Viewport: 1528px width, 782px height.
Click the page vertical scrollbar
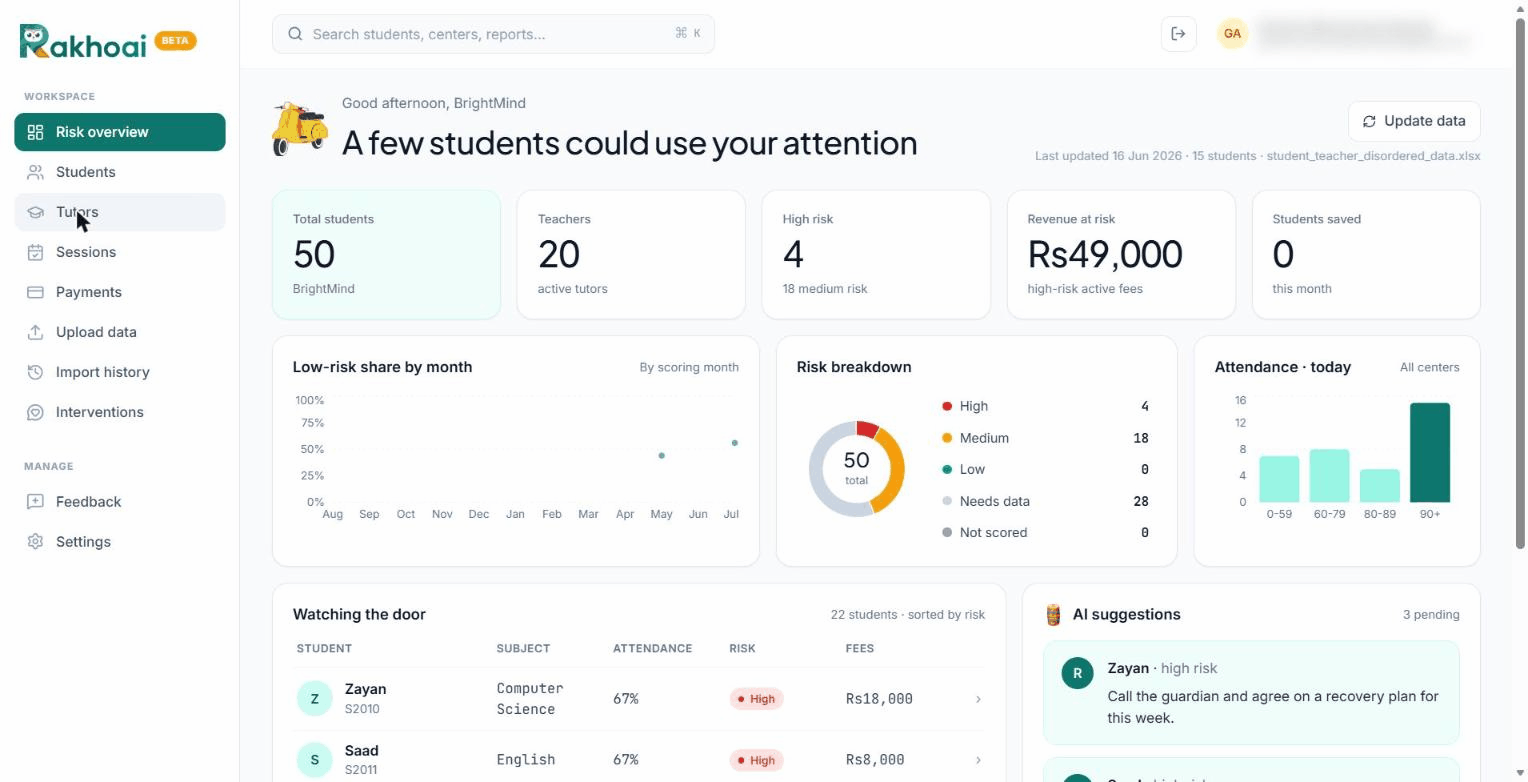(x=1520, y=283)
